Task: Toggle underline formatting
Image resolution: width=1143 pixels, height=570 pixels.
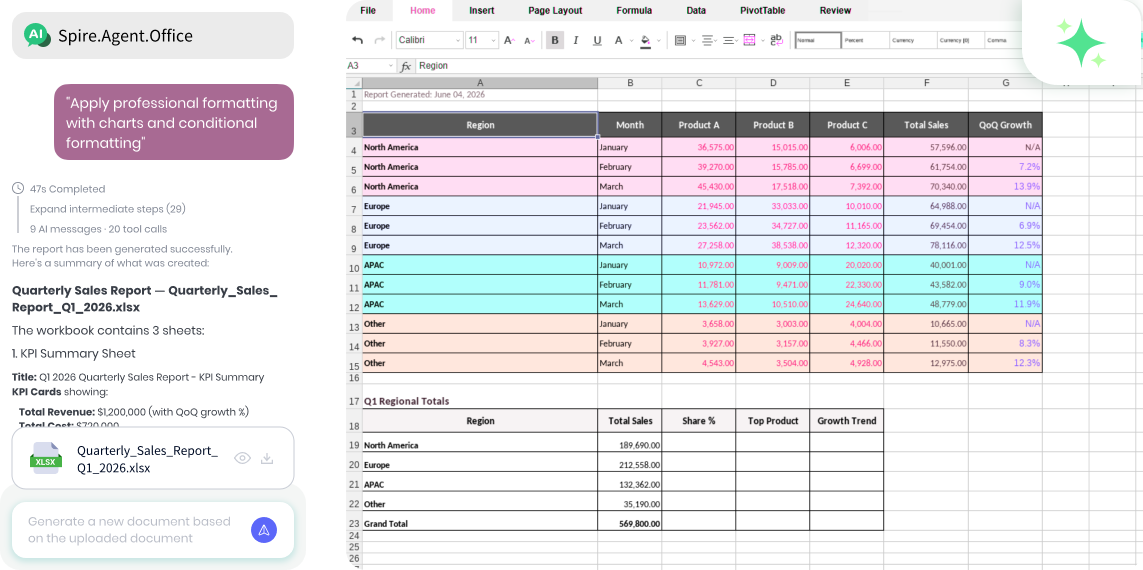Action: [x=597, y=41]
